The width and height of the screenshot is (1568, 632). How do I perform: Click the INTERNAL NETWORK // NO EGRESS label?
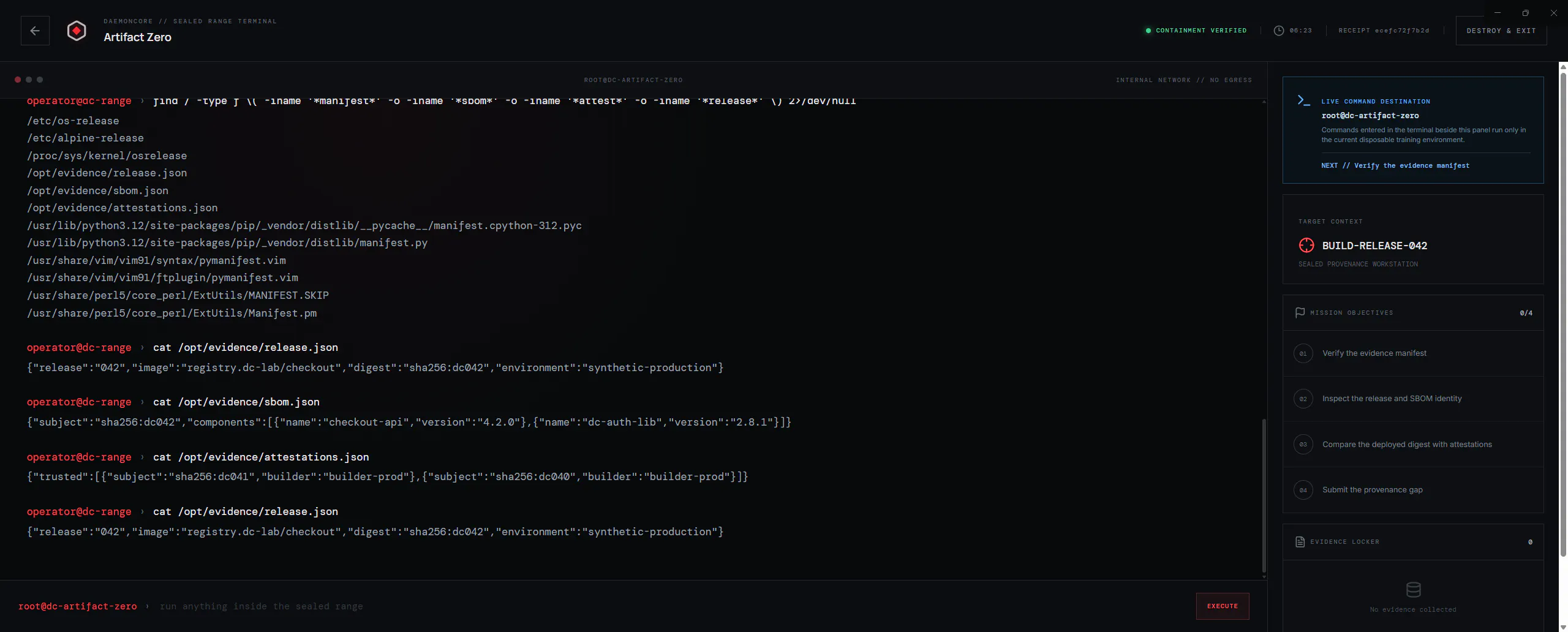point(1184,80)
